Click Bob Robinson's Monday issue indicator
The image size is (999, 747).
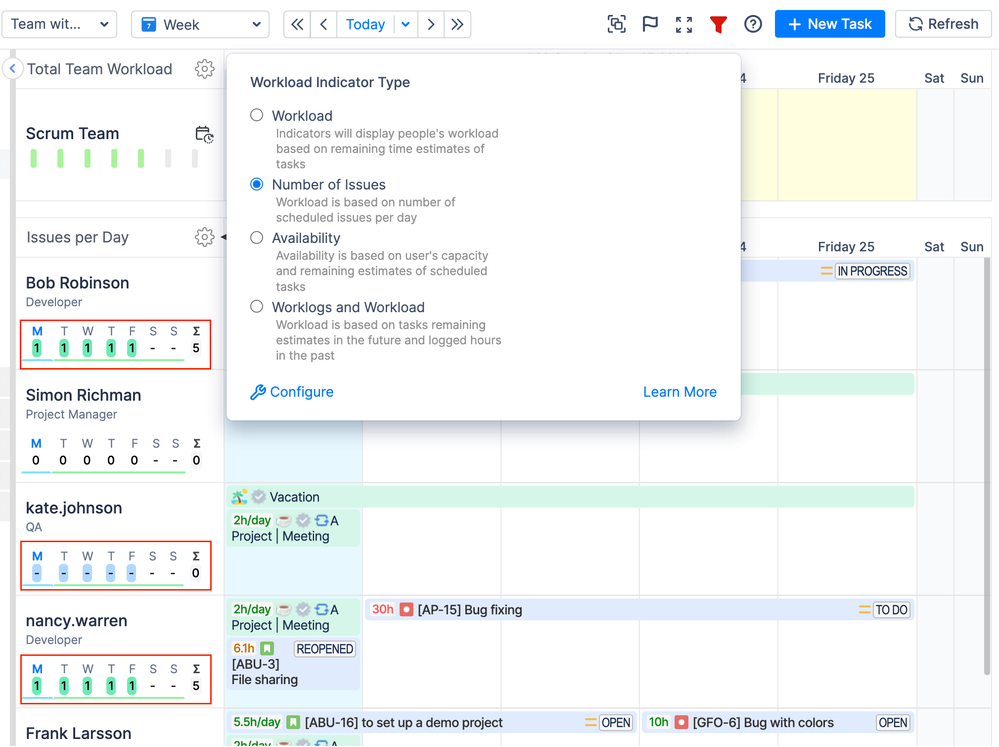(x=37, y=348)
